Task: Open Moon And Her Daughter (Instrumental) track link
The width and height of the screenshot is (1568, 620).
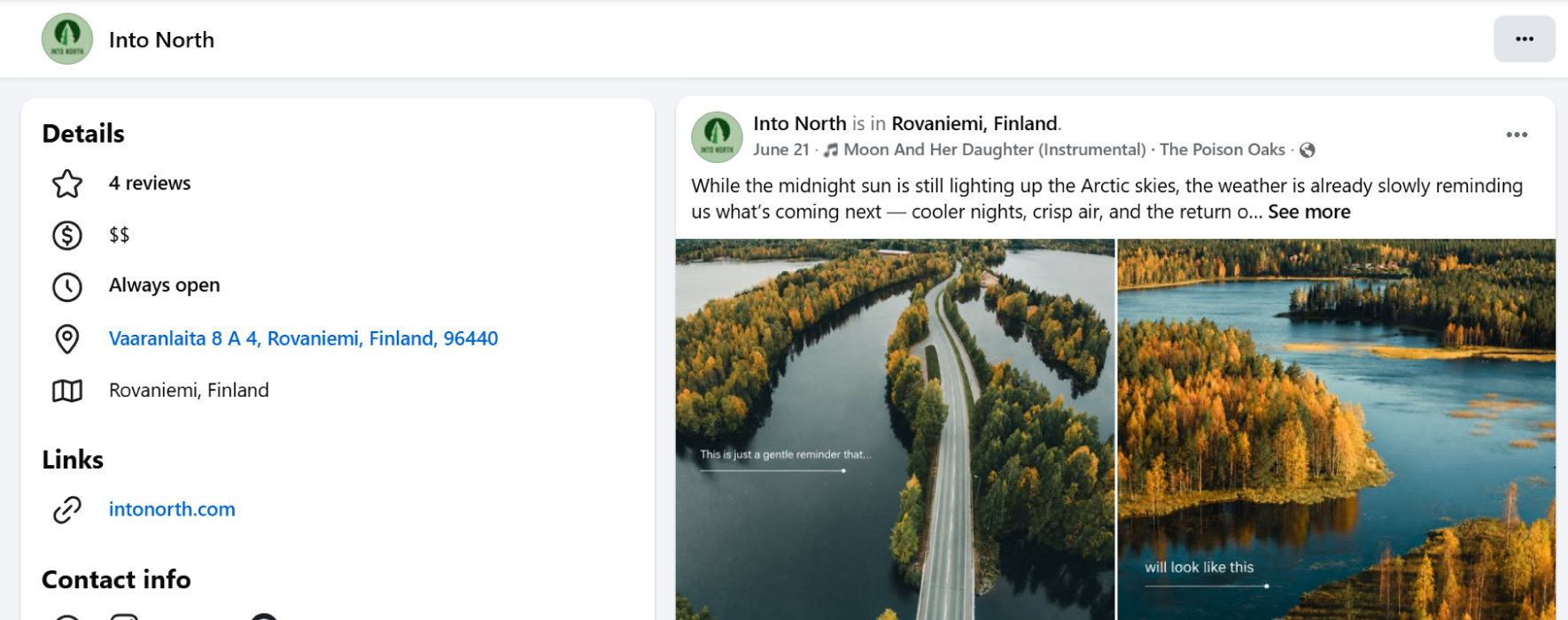Action: (x=994, y=150)
